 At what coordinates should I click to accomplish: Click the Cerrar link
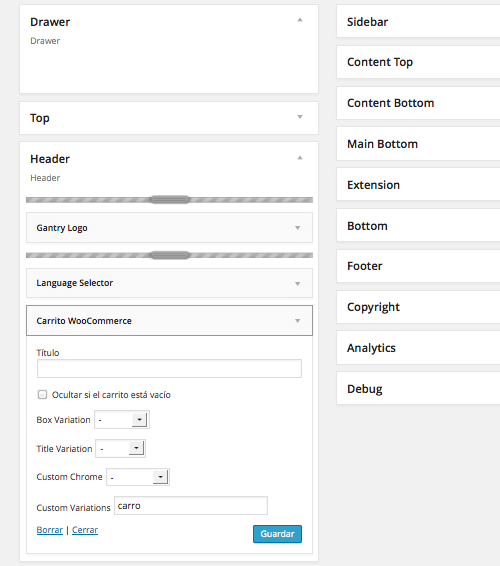(85, 530)
